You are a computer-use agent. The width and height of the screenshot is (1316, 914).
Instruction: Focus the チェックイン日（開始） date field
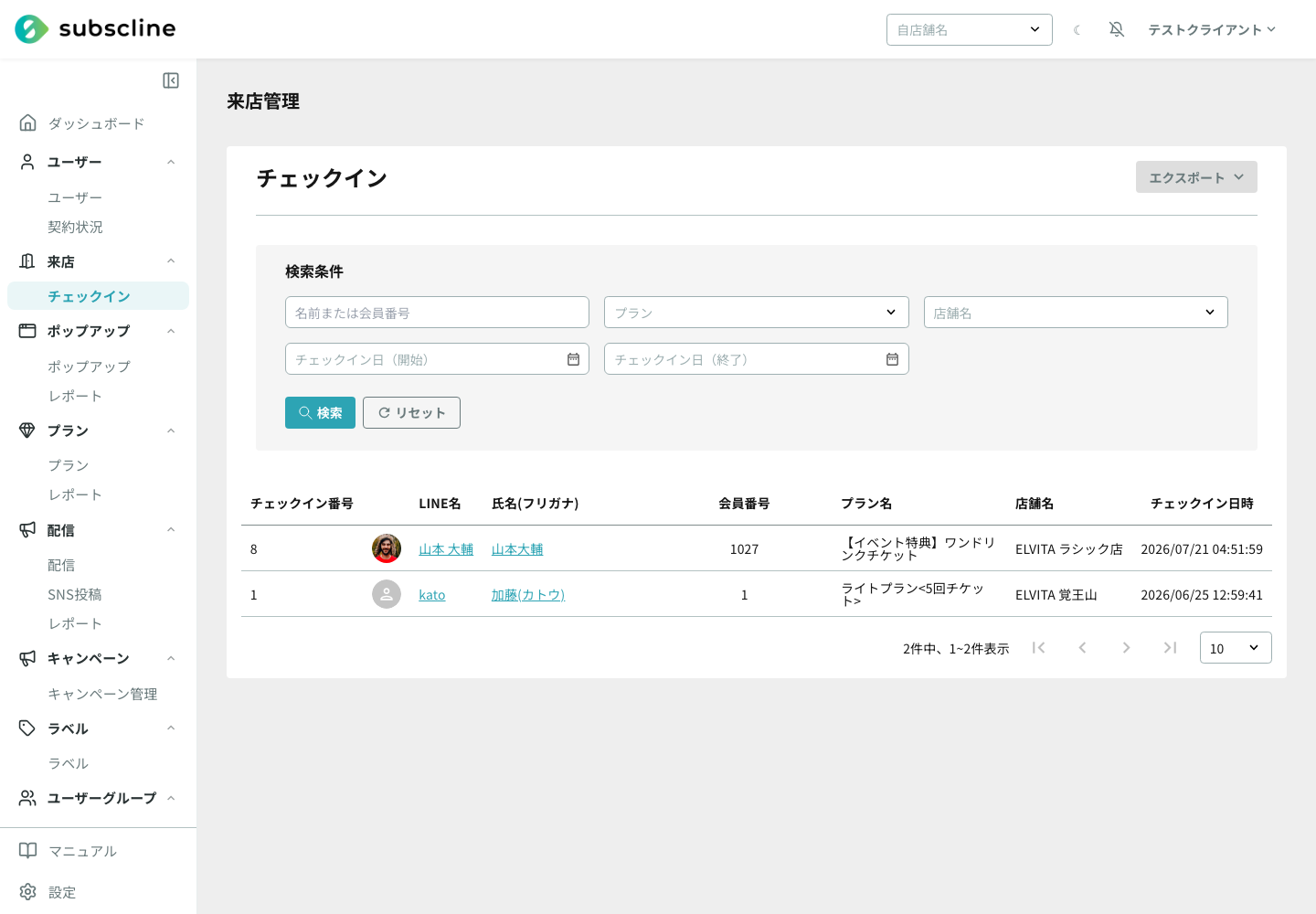pos(437,359)
